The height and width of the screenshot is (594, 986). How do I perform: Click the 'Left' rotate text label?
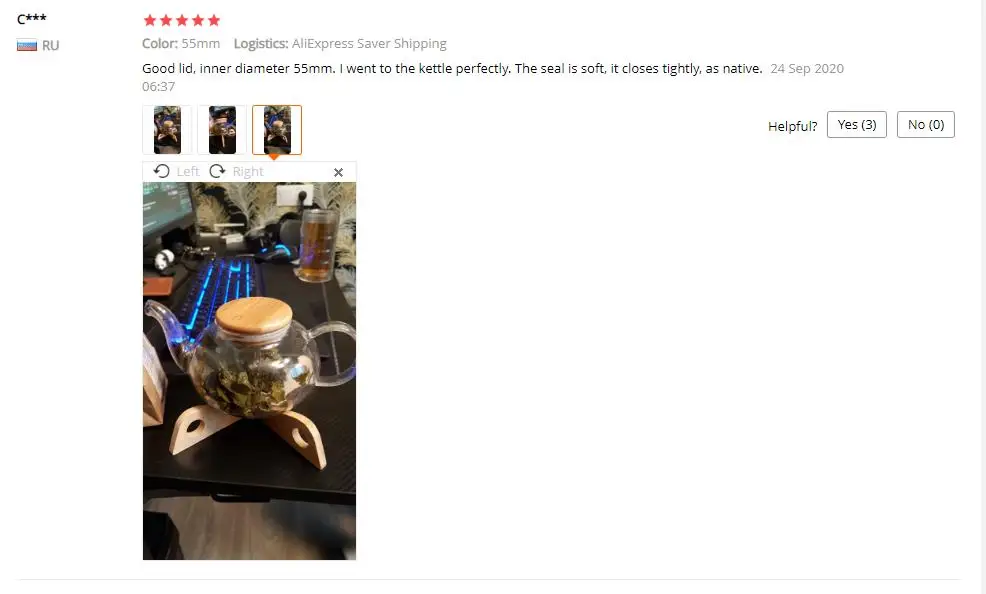[187, 172]
